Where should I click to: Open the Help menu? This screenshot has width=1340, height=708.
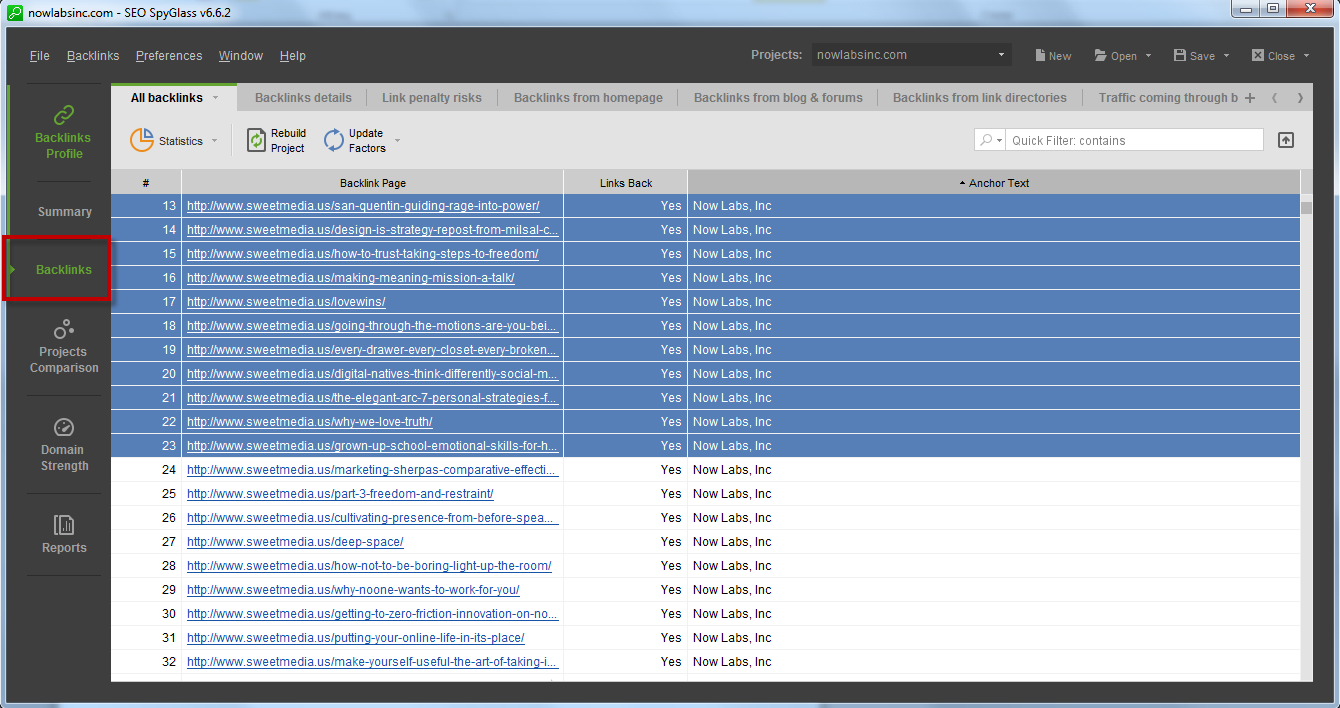[293, 56]
